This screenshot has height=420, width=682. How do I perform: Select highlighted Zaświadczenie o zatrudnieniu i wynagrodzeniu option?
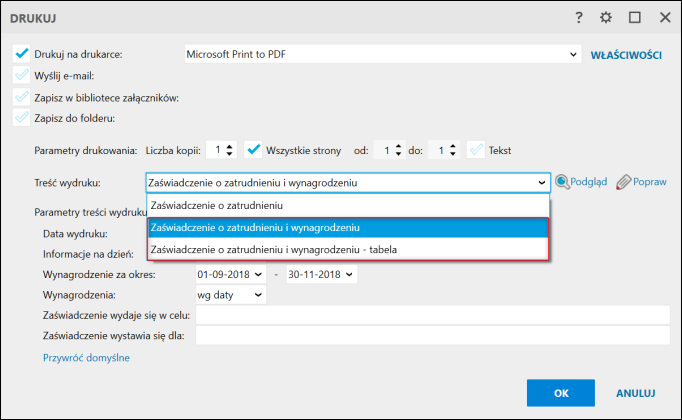pos(348,227)
